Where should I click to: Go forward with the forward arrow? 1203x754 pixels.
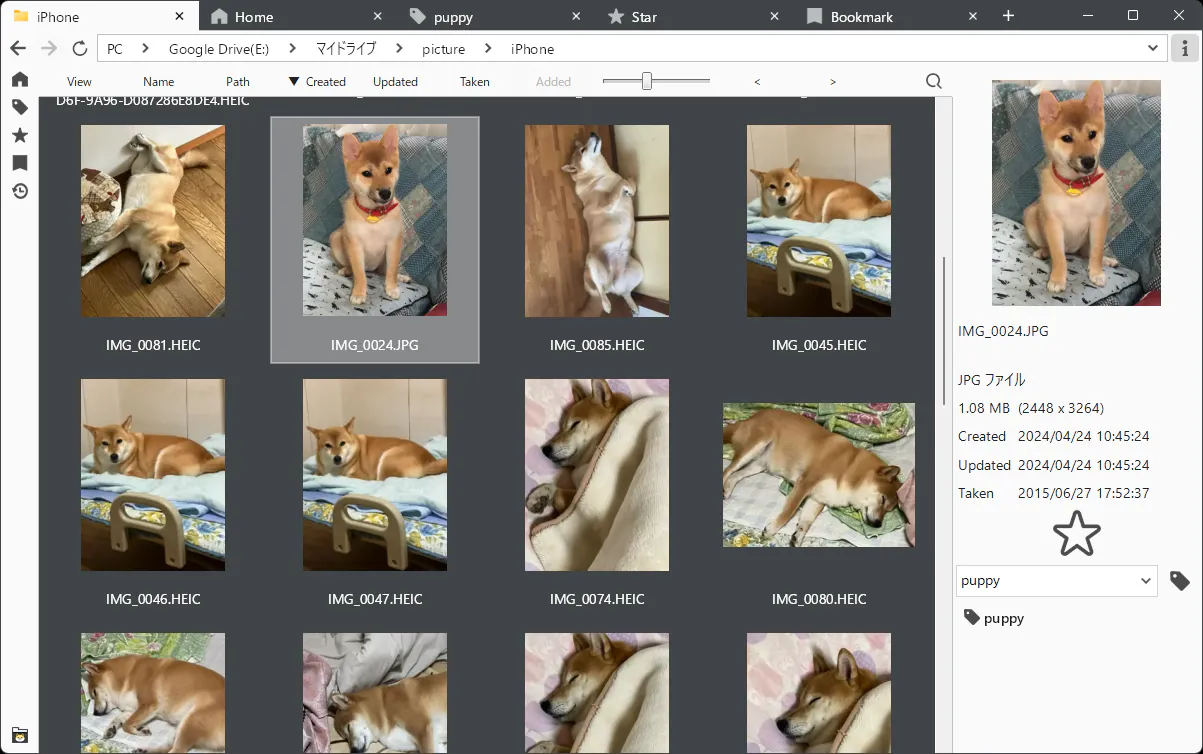(49, 48)
